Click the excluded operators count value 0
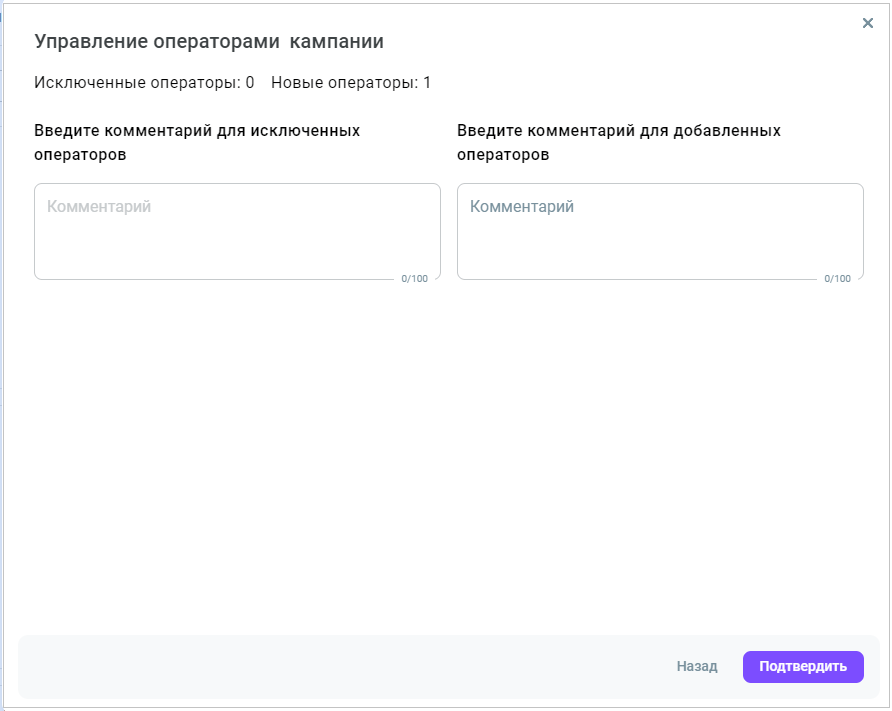Image resolution: width=892 pixels, height=711 pixels. [249, 83]
